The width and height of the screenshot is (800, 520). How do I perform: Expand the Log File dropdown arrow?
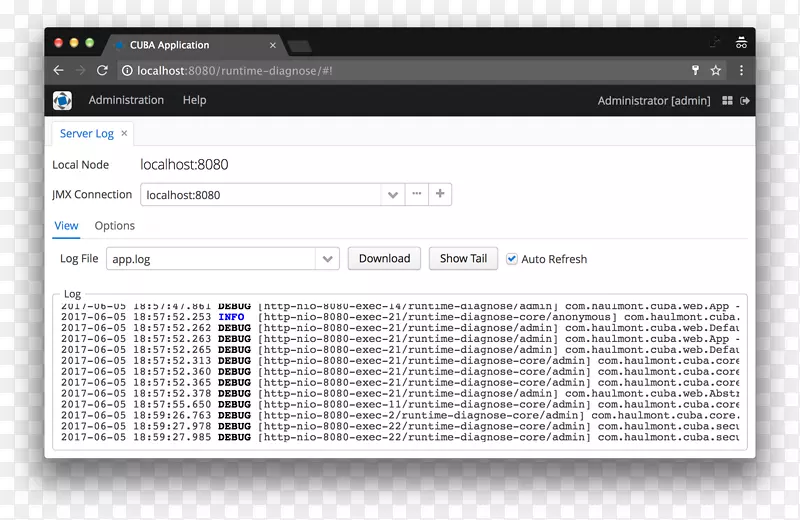(327, 259)
